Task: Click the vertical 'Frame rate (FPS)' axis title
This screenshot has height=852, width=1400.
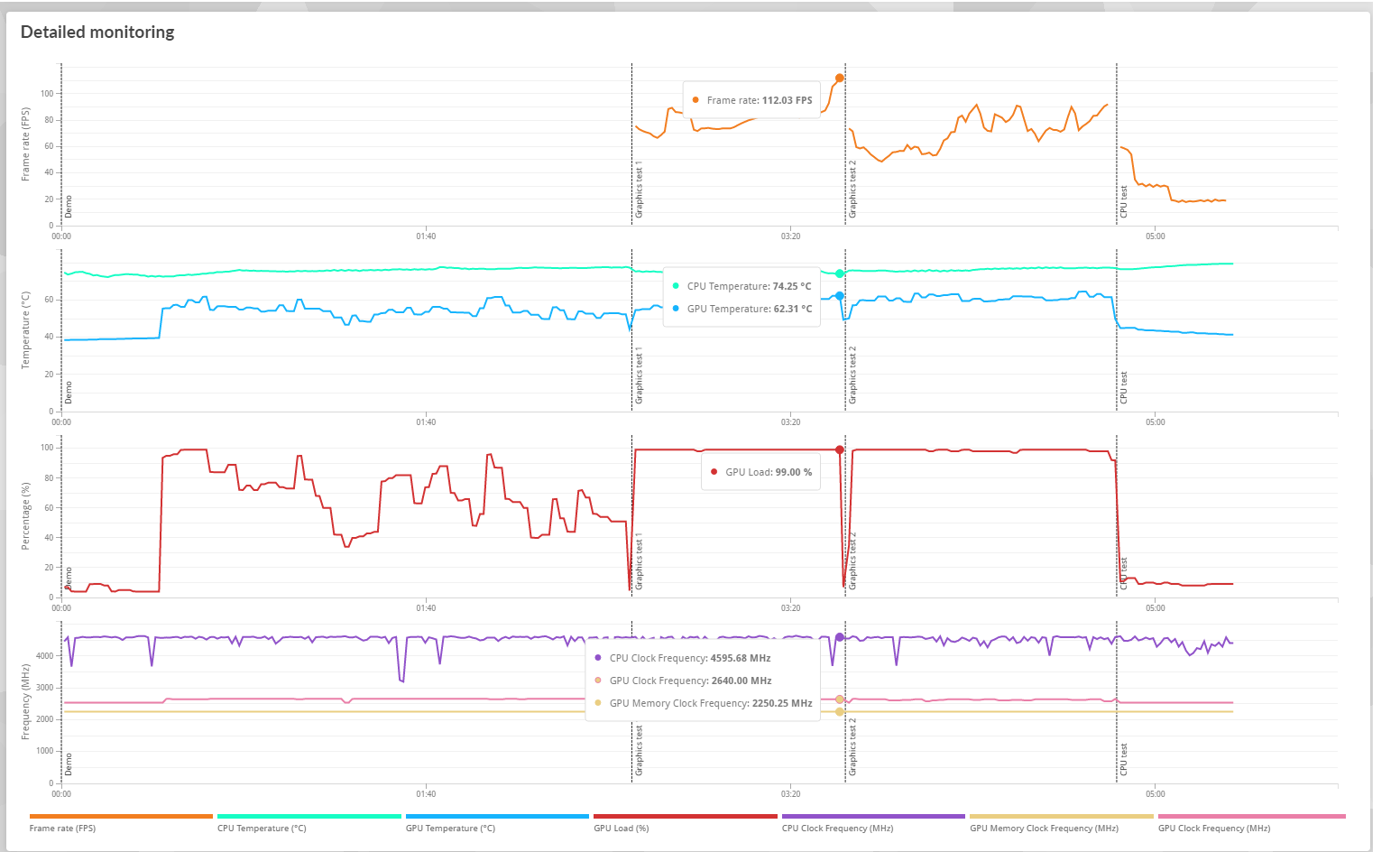Action: coord(25,144)
